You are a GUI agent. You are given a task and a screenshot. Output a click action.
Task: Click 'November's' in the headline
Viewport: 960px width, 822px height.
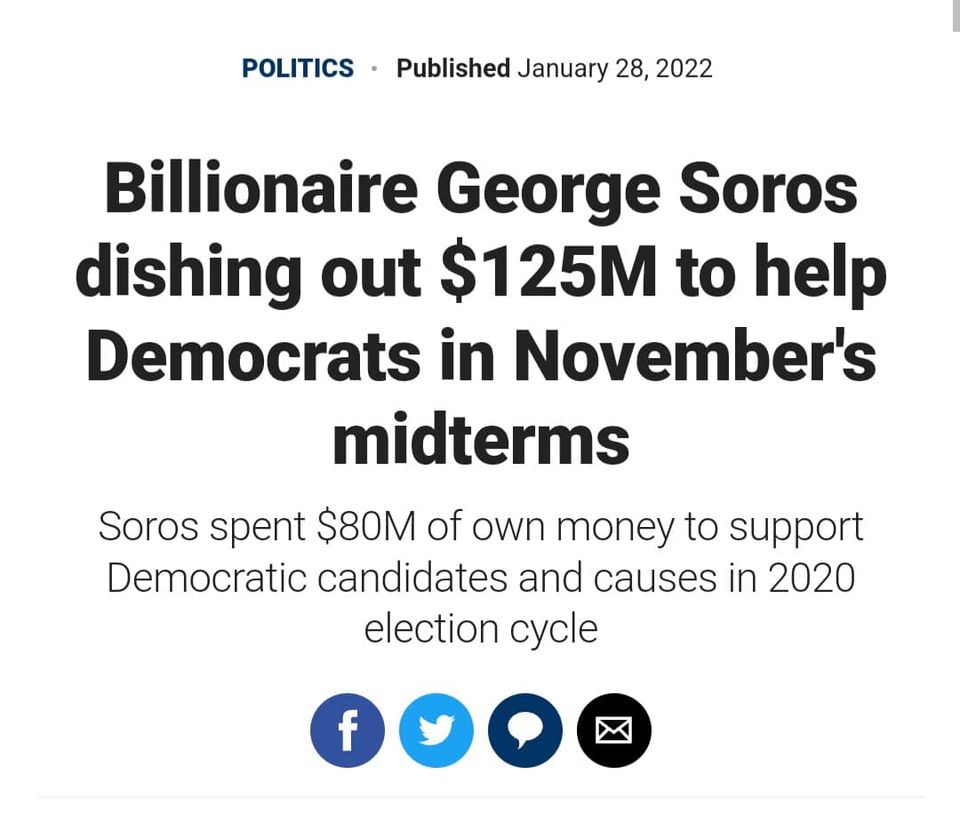point(703,356)
